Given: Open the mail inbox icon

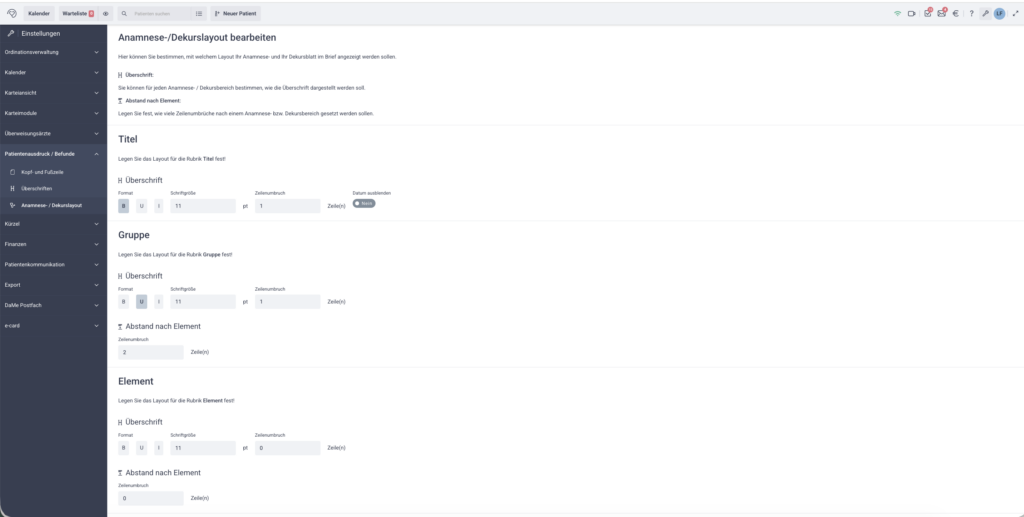Looking at the screenshot, I should point(941,13).
